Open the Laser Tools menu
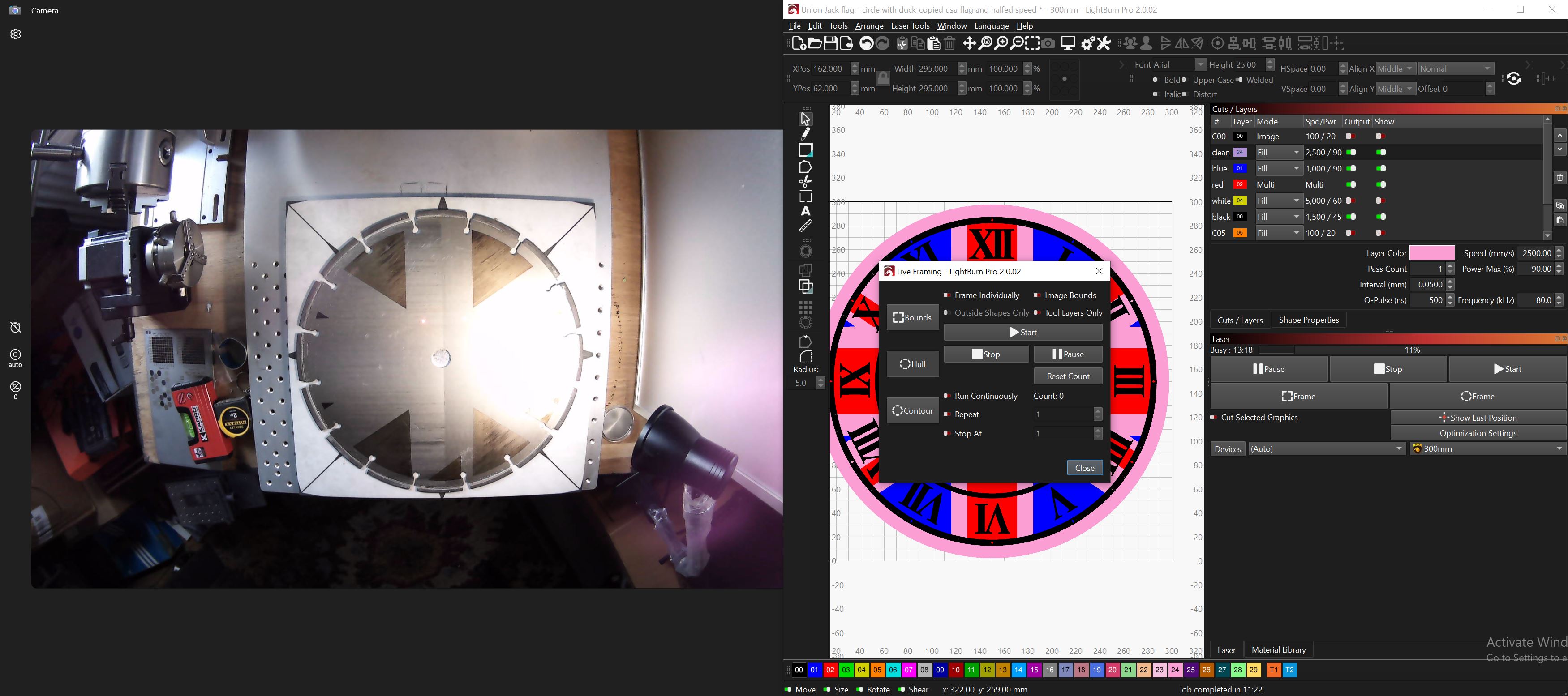This screenshot has height=696, width=1568. (x=910, y=26)
